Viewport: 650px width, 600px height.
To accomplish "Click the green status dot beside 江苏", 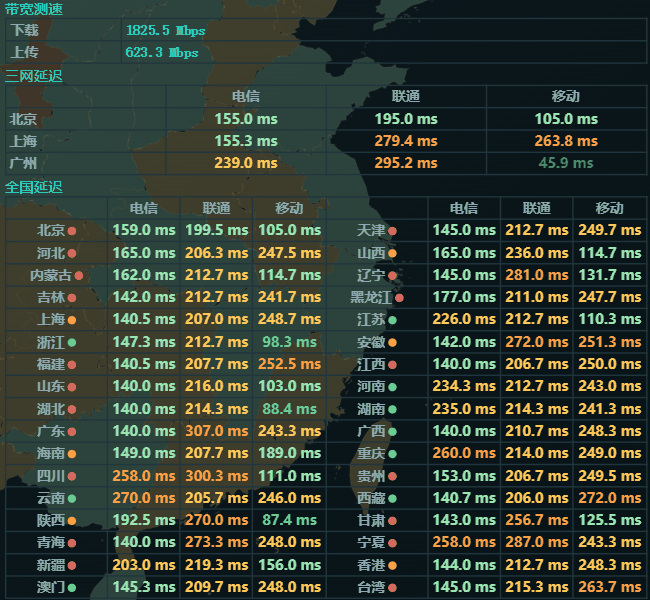I will coord(392,320).
